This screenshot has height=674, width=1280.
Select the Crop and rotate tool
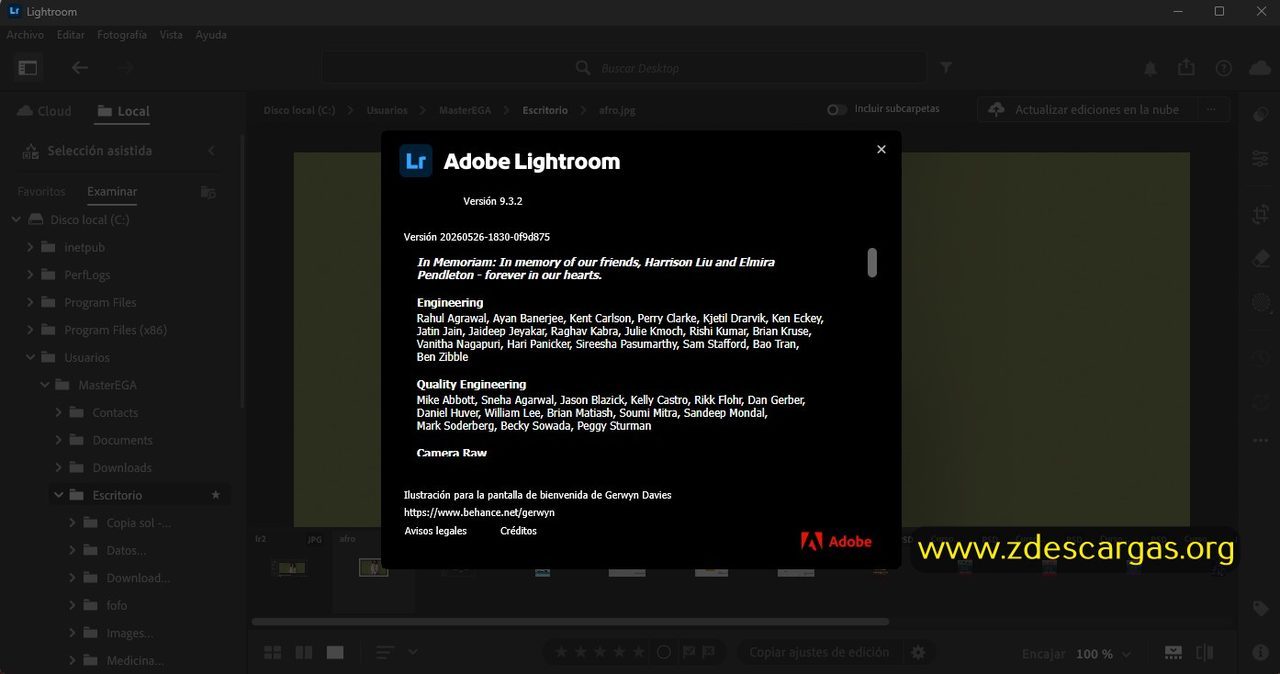pyautogui.click(x=1260, y=214)
